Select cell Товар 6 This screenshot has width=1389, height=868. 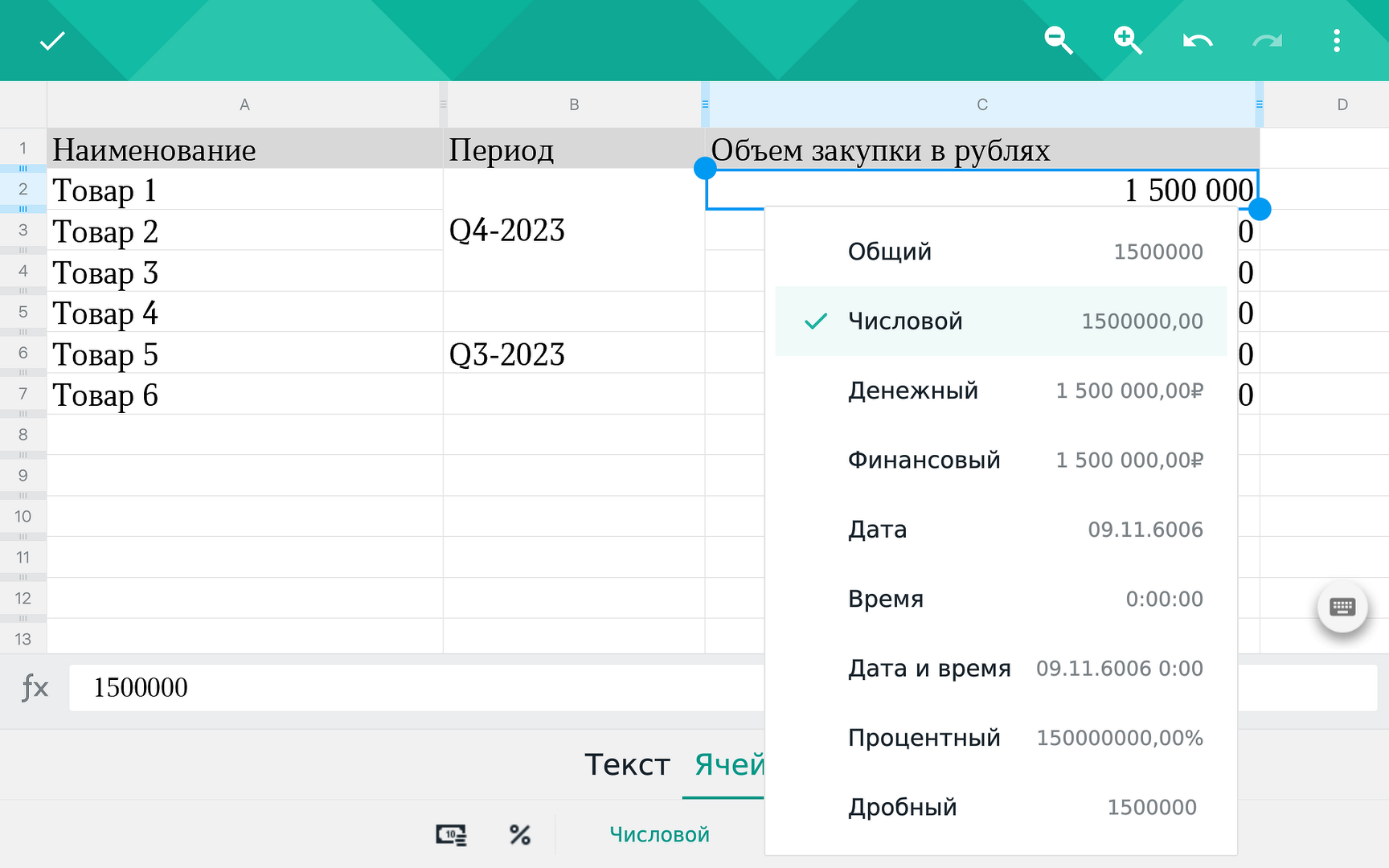(245, 395)
